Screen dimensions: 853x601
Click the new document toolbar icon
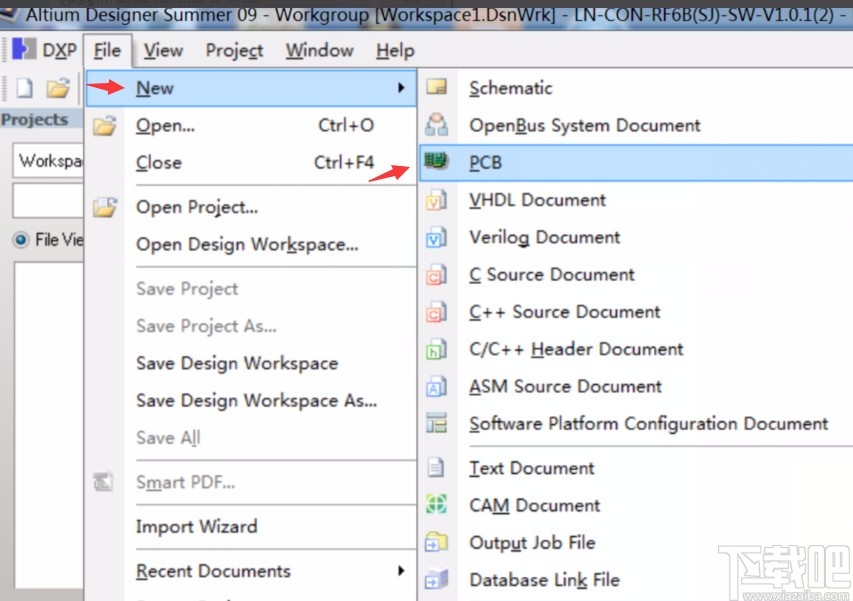(x=24, y=88)
